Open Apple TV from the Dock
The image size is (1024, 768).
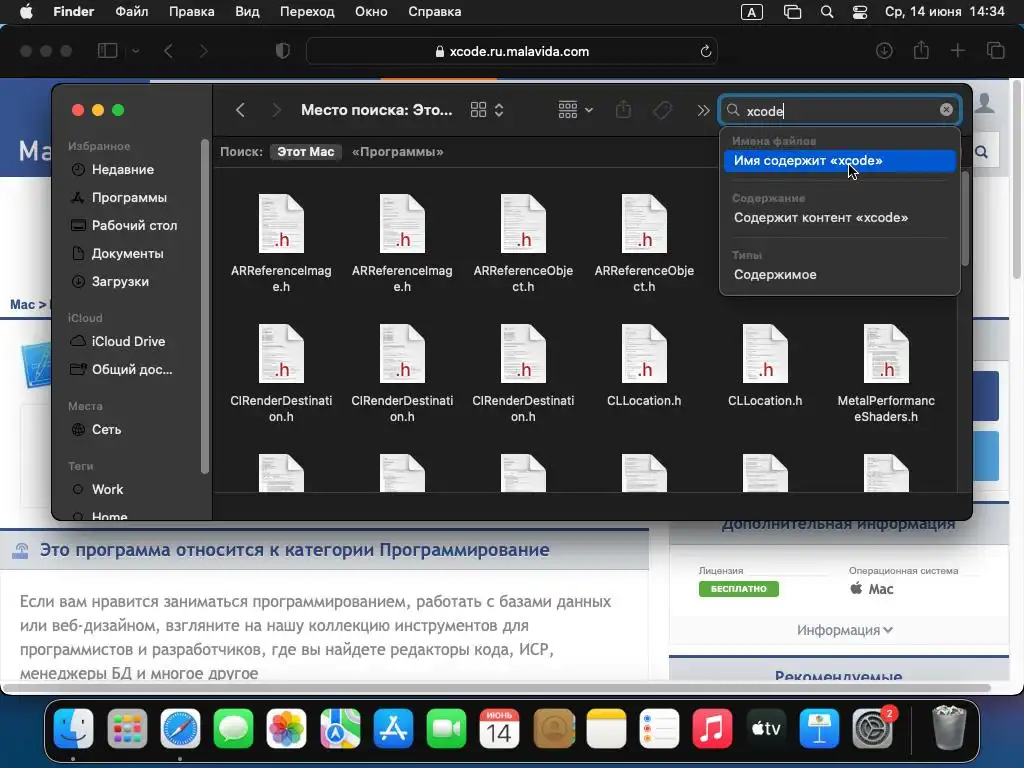click(x=766, y=728)
